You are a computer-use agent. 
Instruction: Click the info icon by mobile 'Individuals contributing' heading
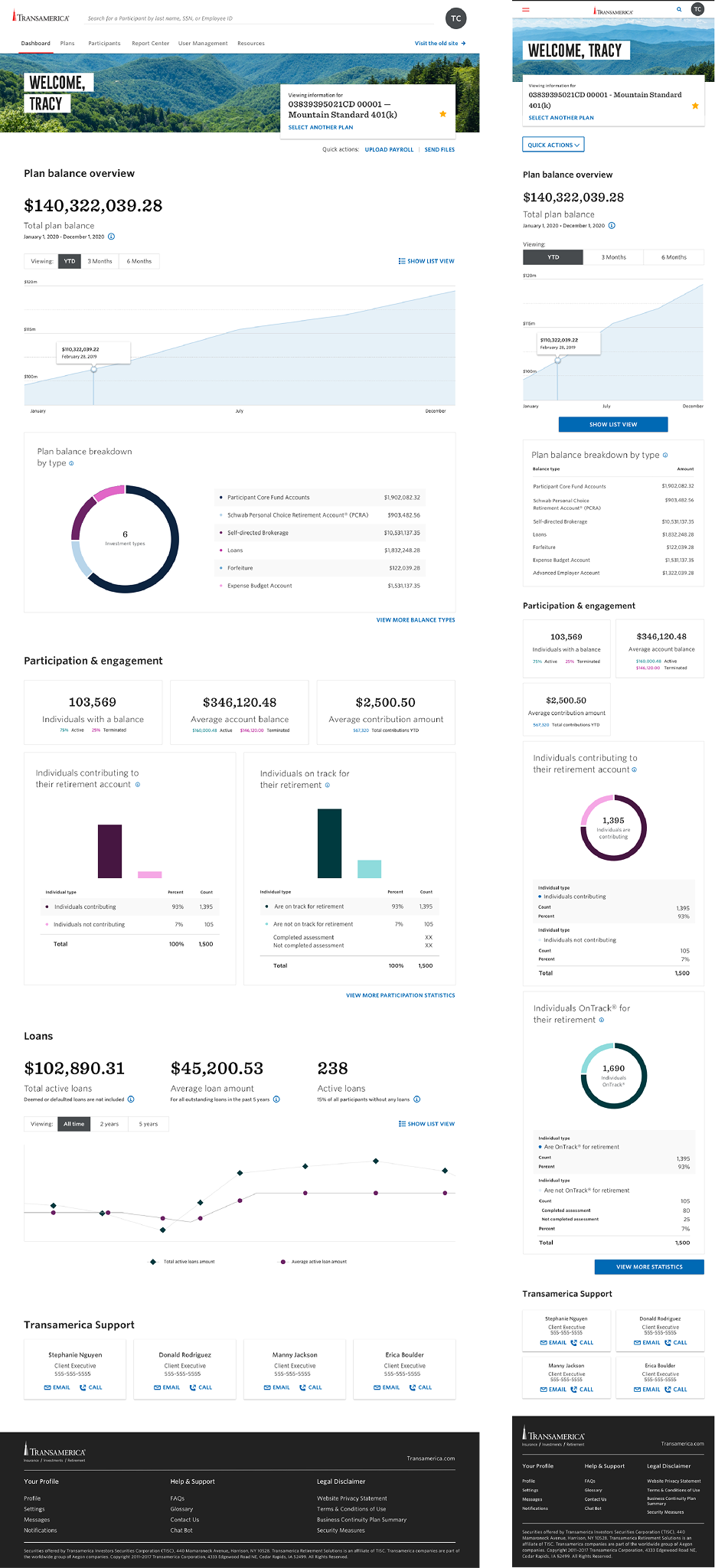(635, 770)
